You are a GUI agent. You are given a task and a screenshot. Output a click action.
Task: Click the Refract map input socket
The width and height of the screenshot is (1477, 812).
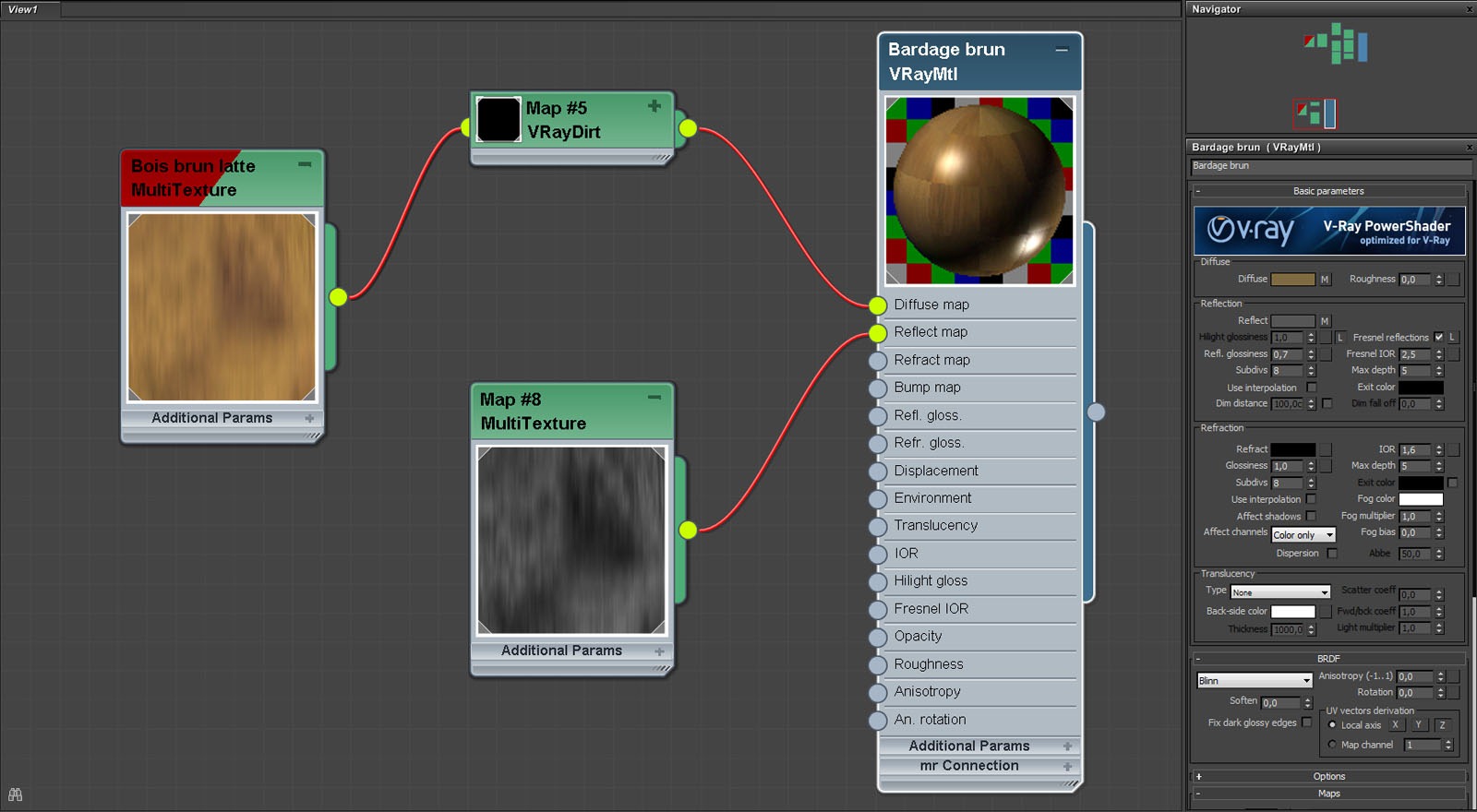[877, 361]
